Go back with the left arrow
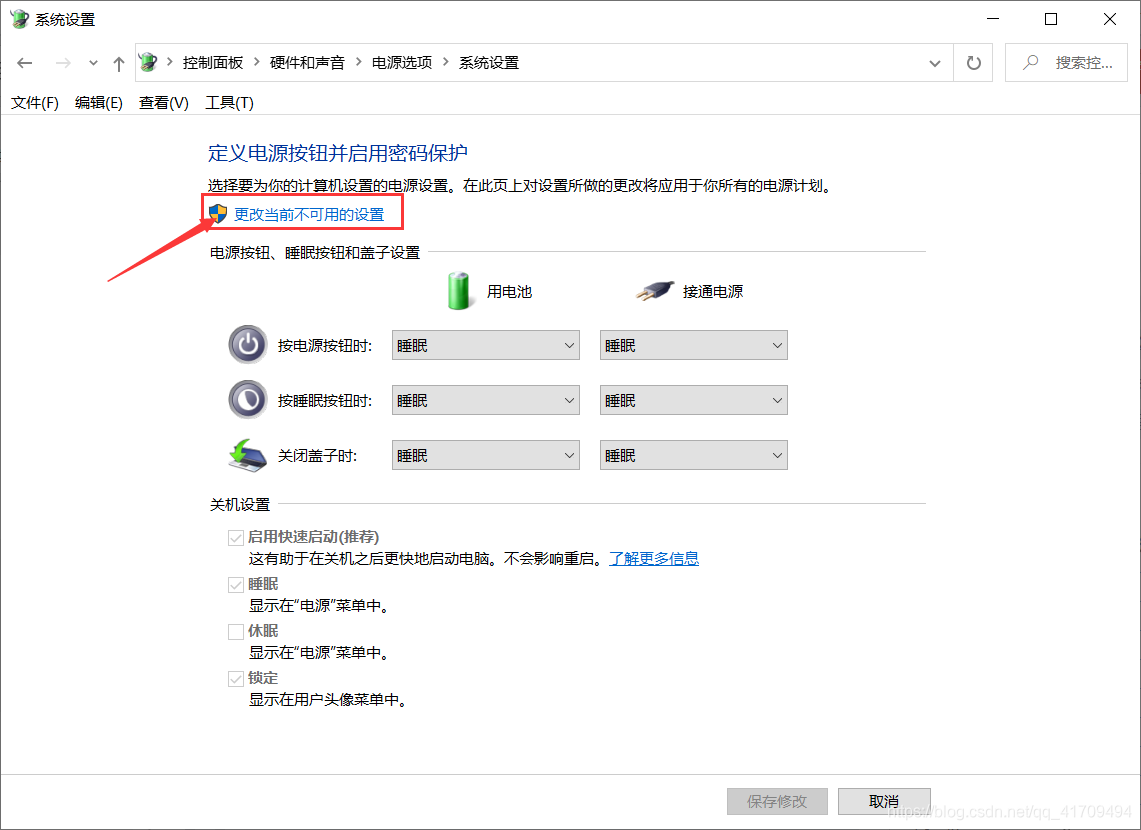The height and width of the screenshot is (830, 1141). tap(25, 63)
